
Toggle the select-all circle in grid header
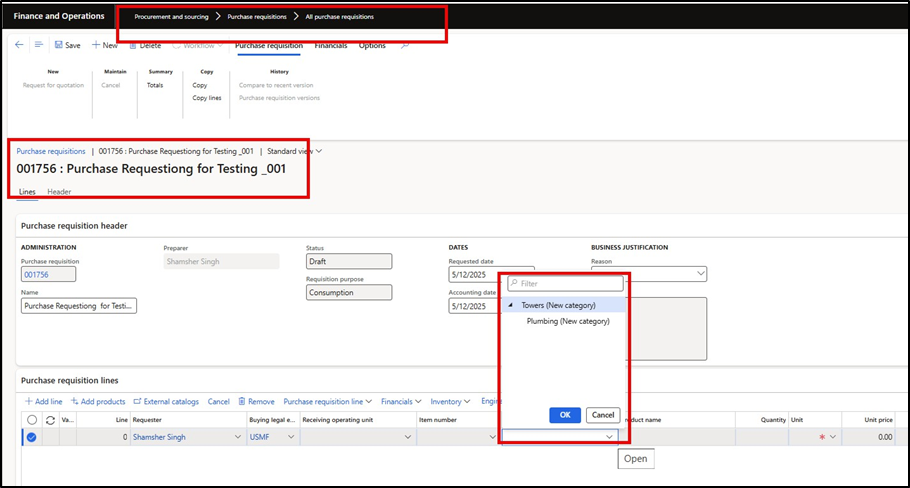[32, 420]
